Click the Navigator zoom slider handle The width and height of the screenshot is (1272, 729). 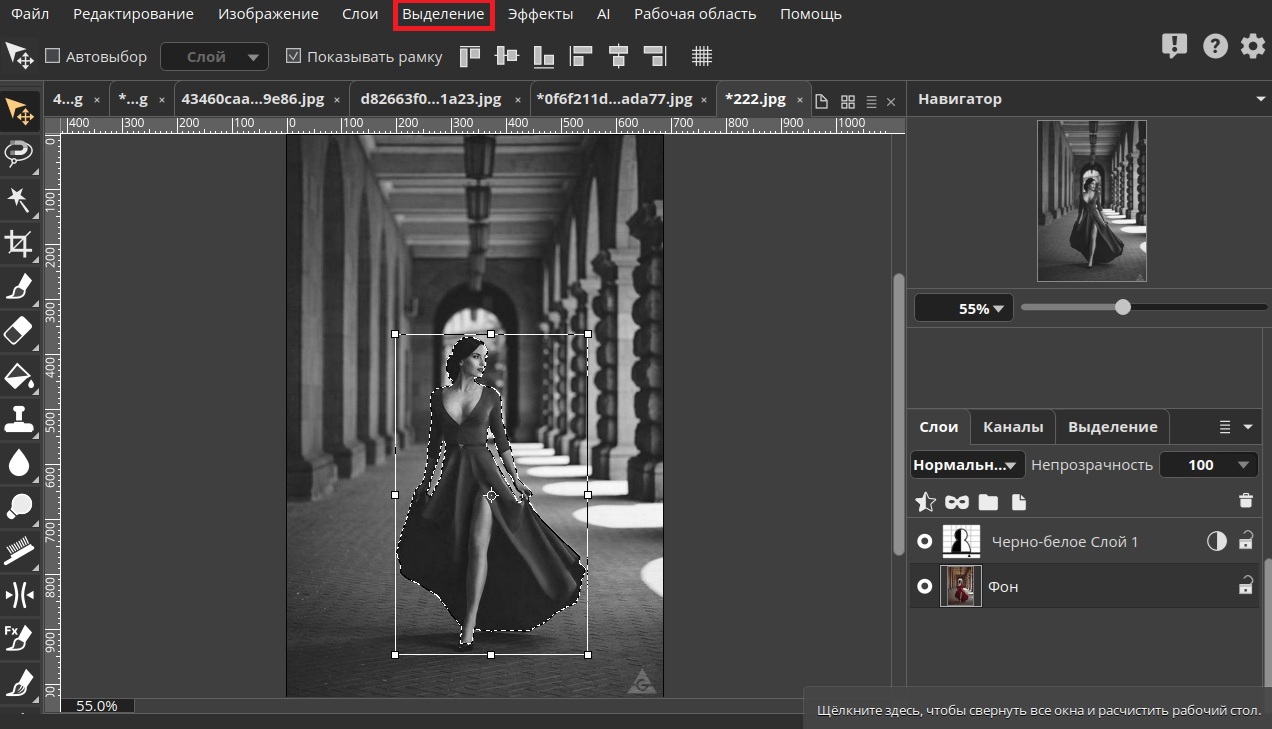[1123, 307]
